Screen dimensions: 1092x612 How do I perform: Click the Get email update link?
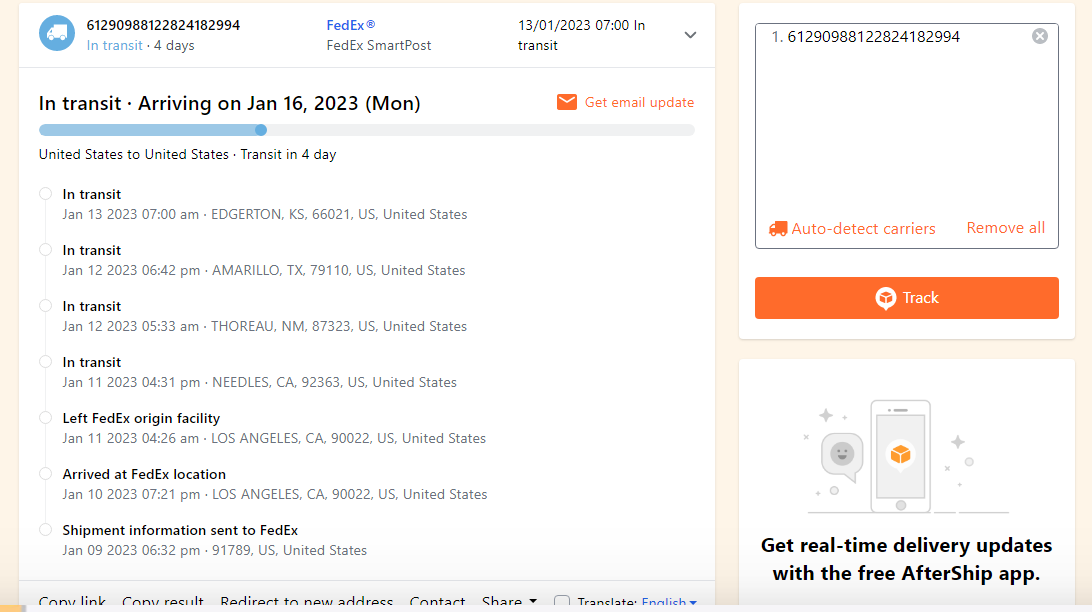tap(639, 102)
